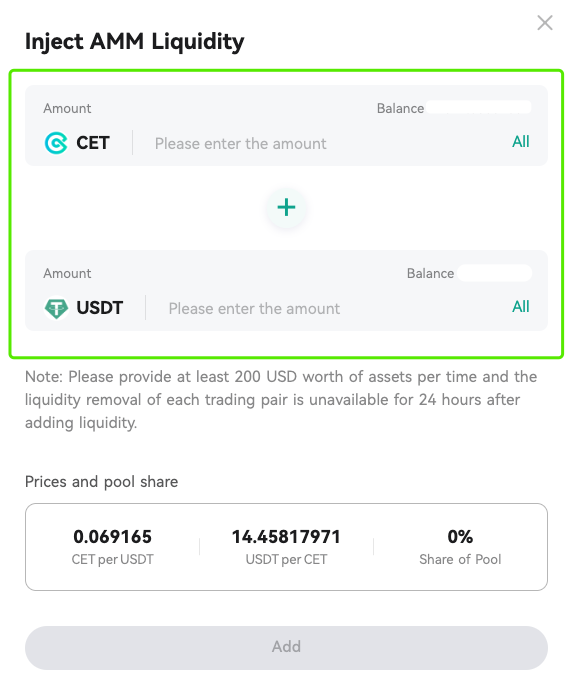This screenshot has height=696, width=571.
Task: Click the Amount label above CET
Action: 67,108
